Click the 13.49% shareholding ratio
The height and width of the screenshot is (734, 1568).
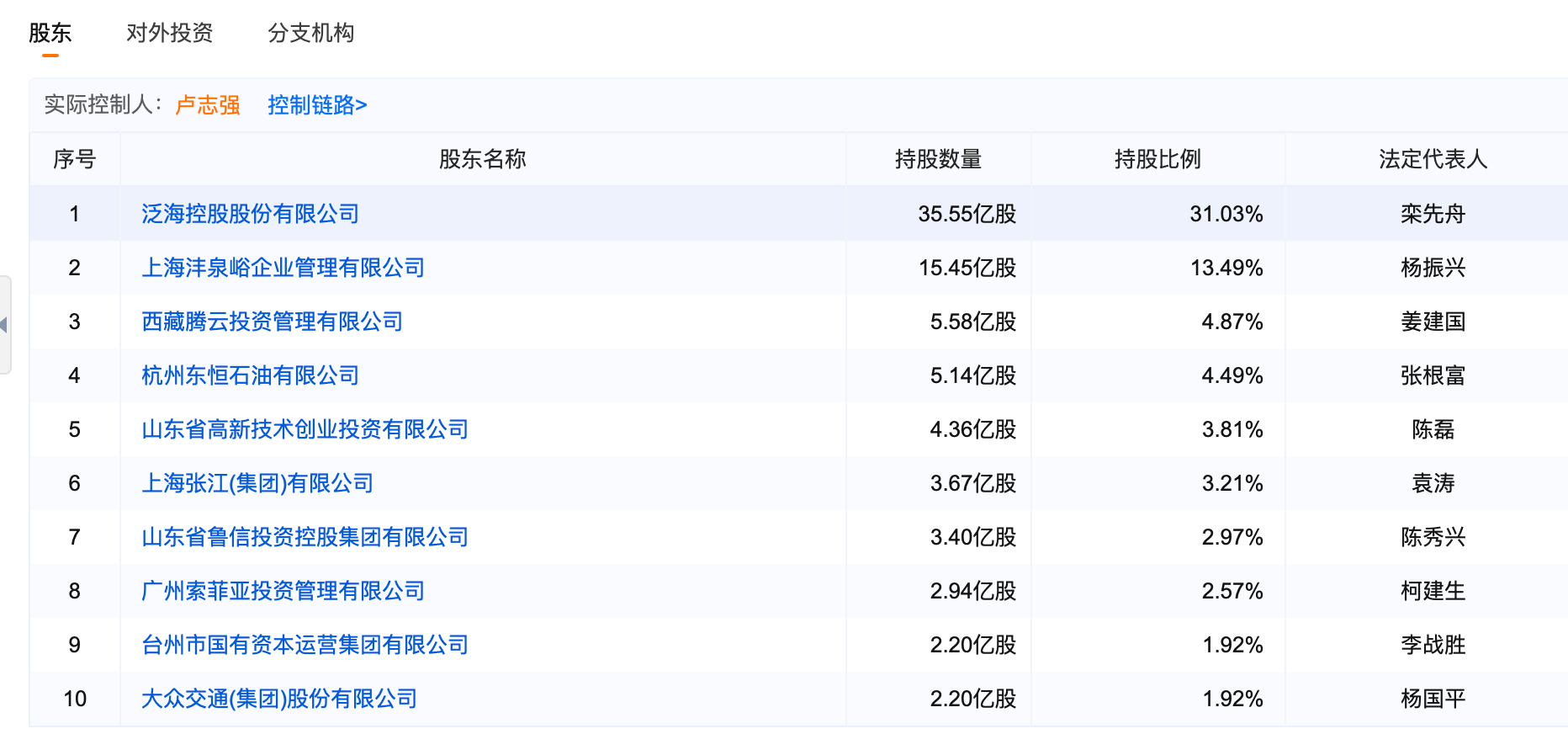click(1226, 268)
